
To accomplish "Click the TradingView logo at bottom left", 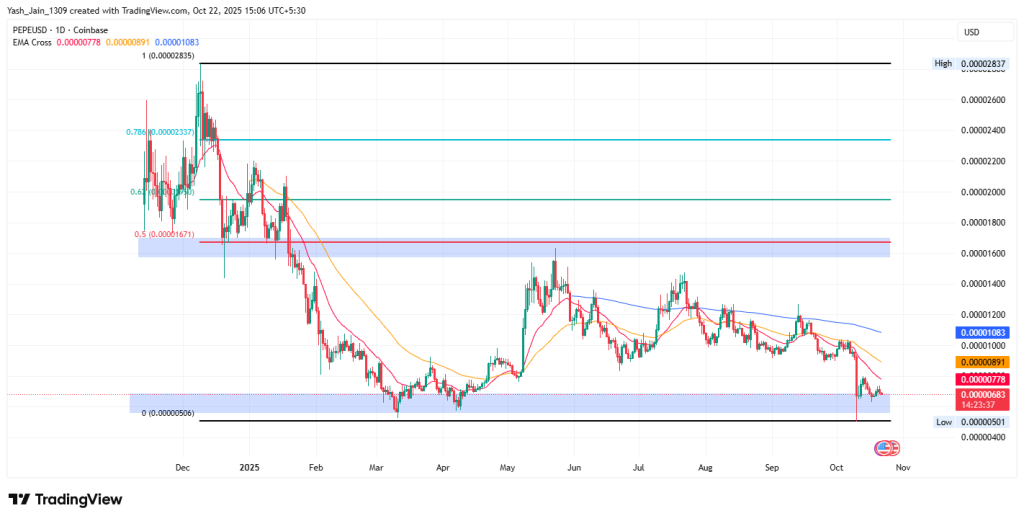I will tap(65, 498).
